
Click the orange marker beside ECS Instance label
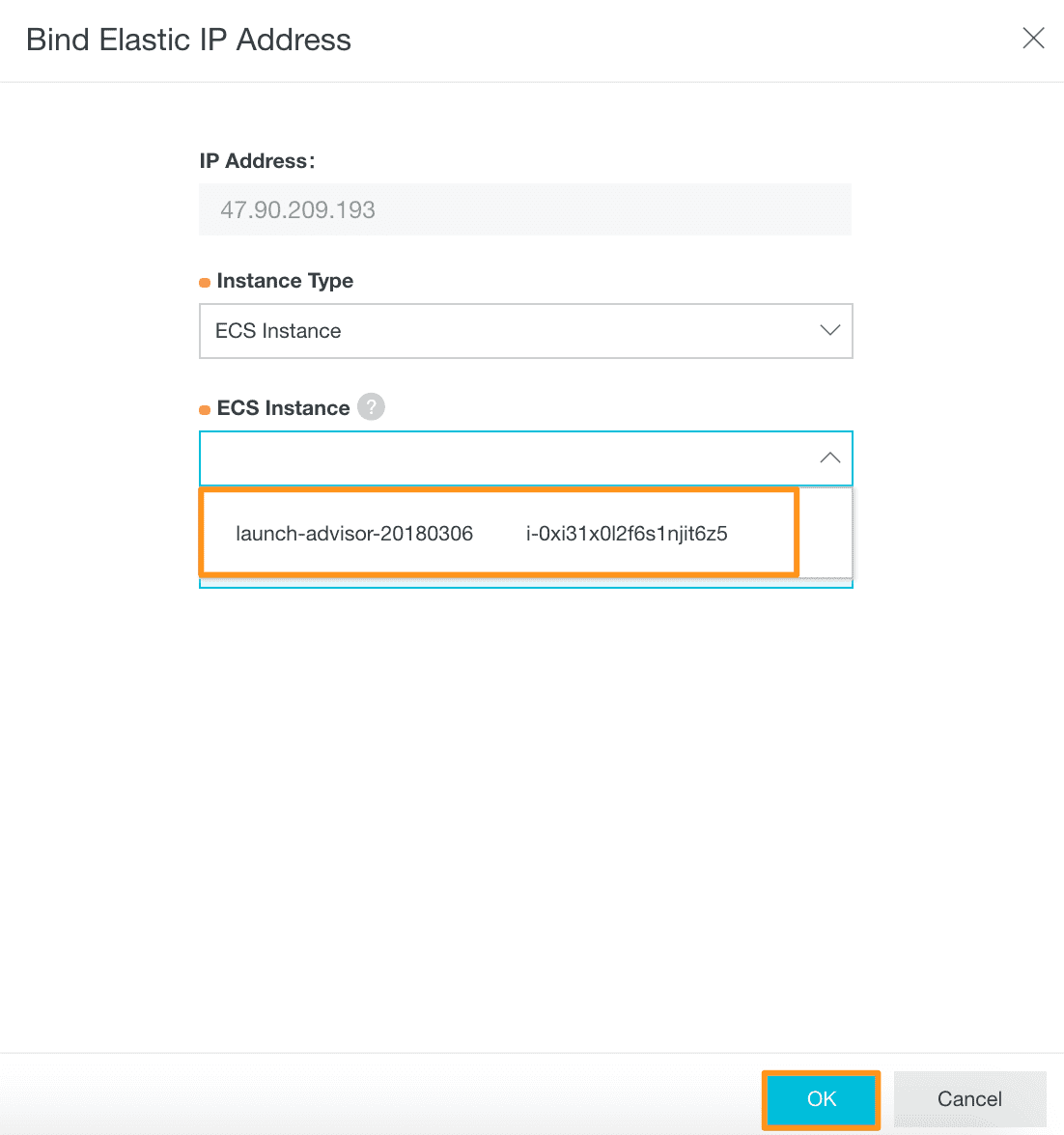point(205,410)
